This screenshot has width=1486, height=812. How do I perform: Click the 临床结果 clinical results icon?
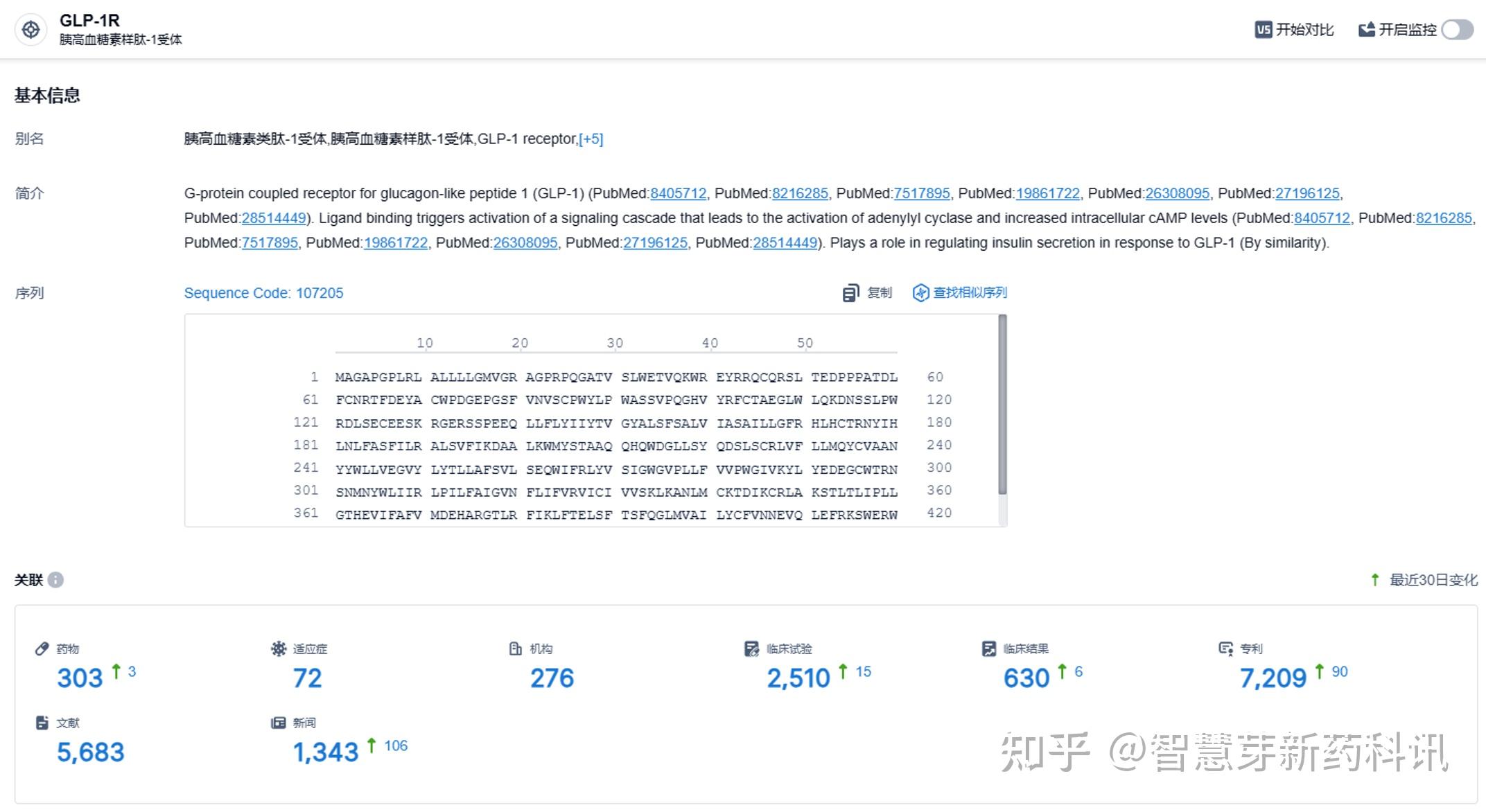pos(989,648)
